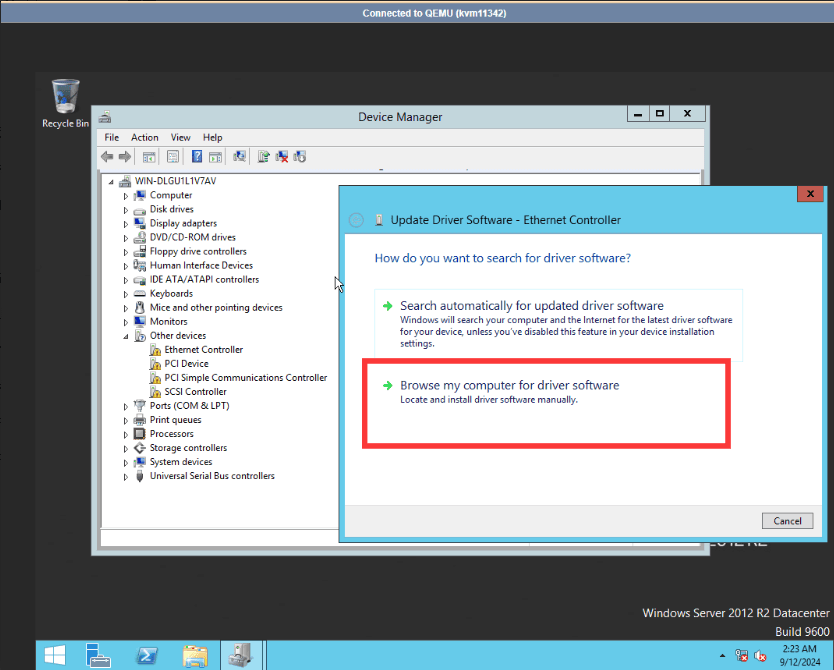Viewport: 834px width, 670px height.
Task: Select the Monitors category
Action: [x=168, y=322]
